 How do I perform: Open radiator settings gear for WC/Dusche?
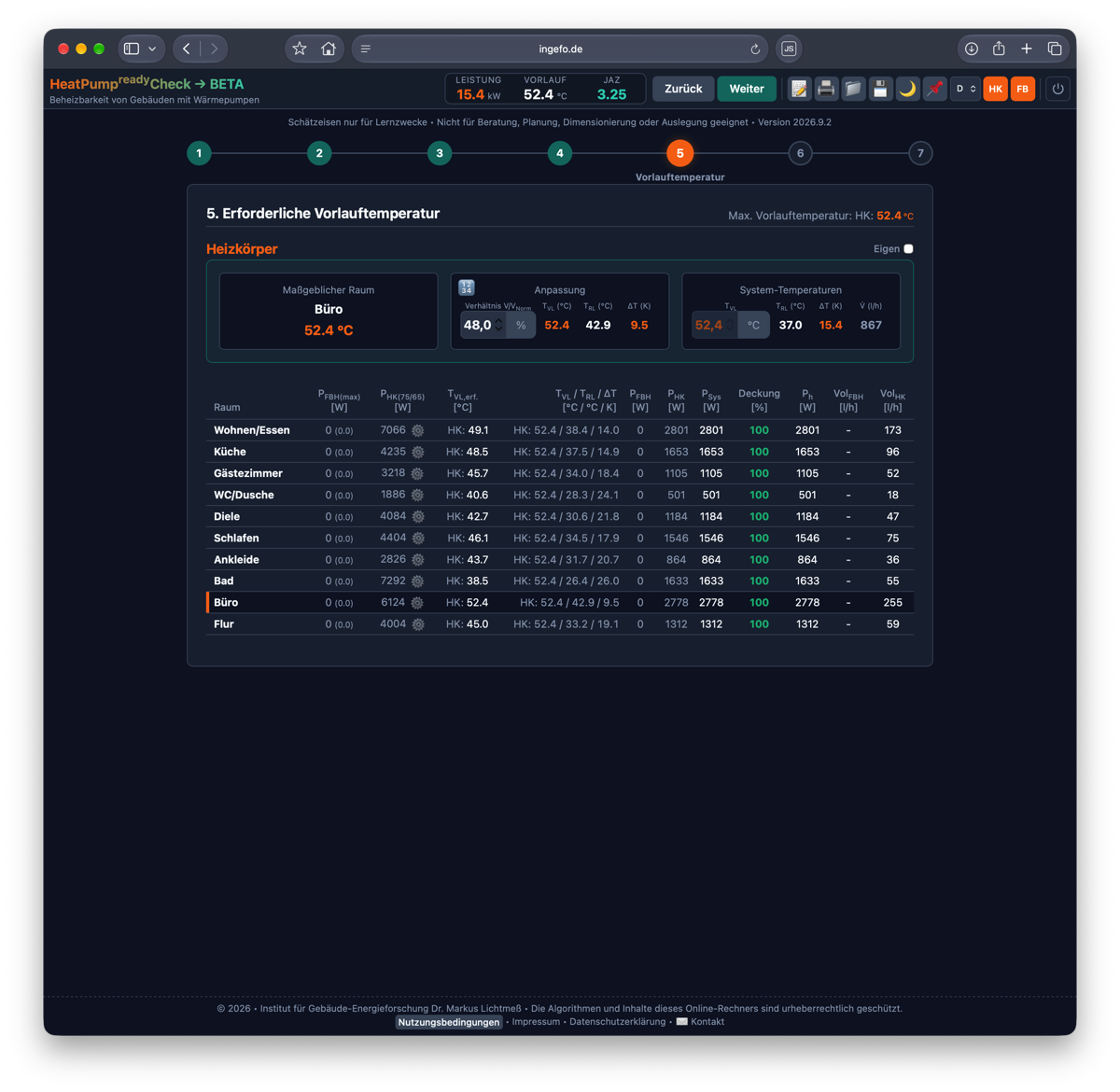pos(418,496)
